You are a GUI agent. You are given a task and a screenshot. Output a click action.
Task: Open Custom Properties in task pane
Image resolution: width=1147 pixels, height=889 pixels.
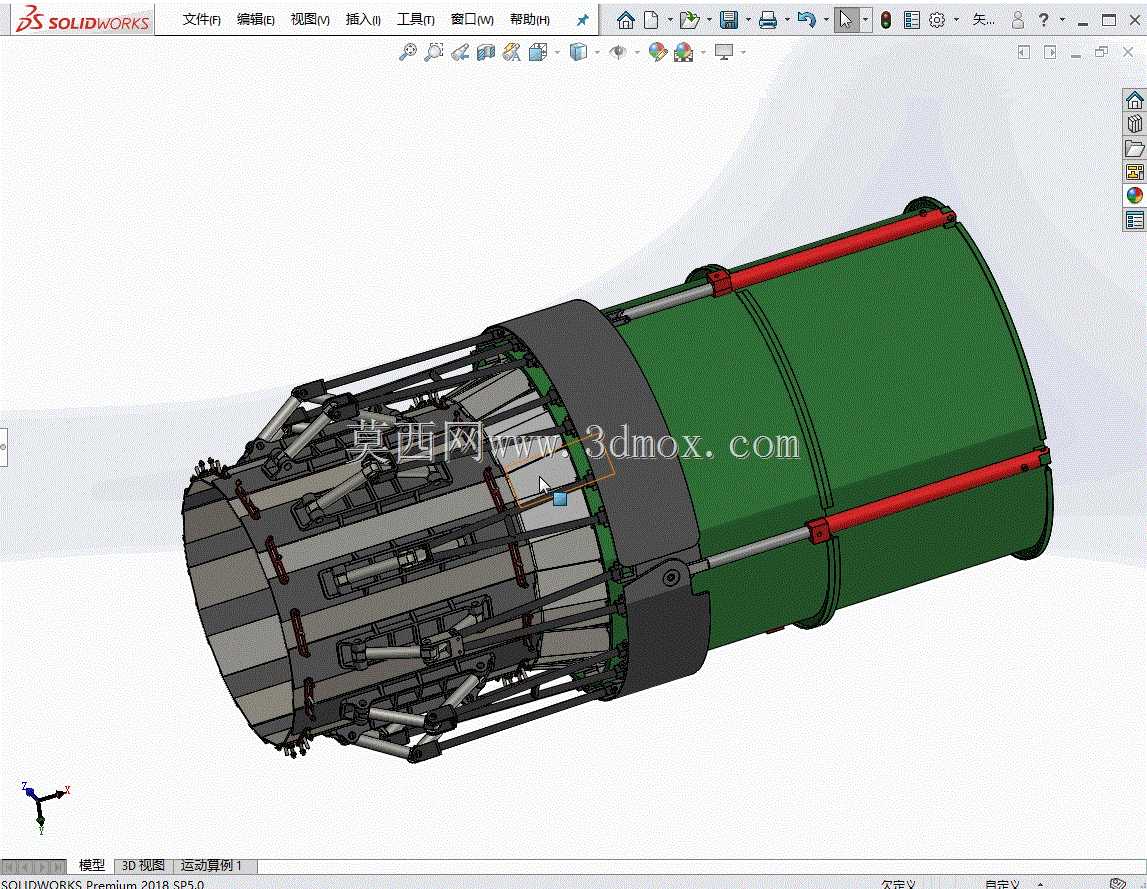1135,220
